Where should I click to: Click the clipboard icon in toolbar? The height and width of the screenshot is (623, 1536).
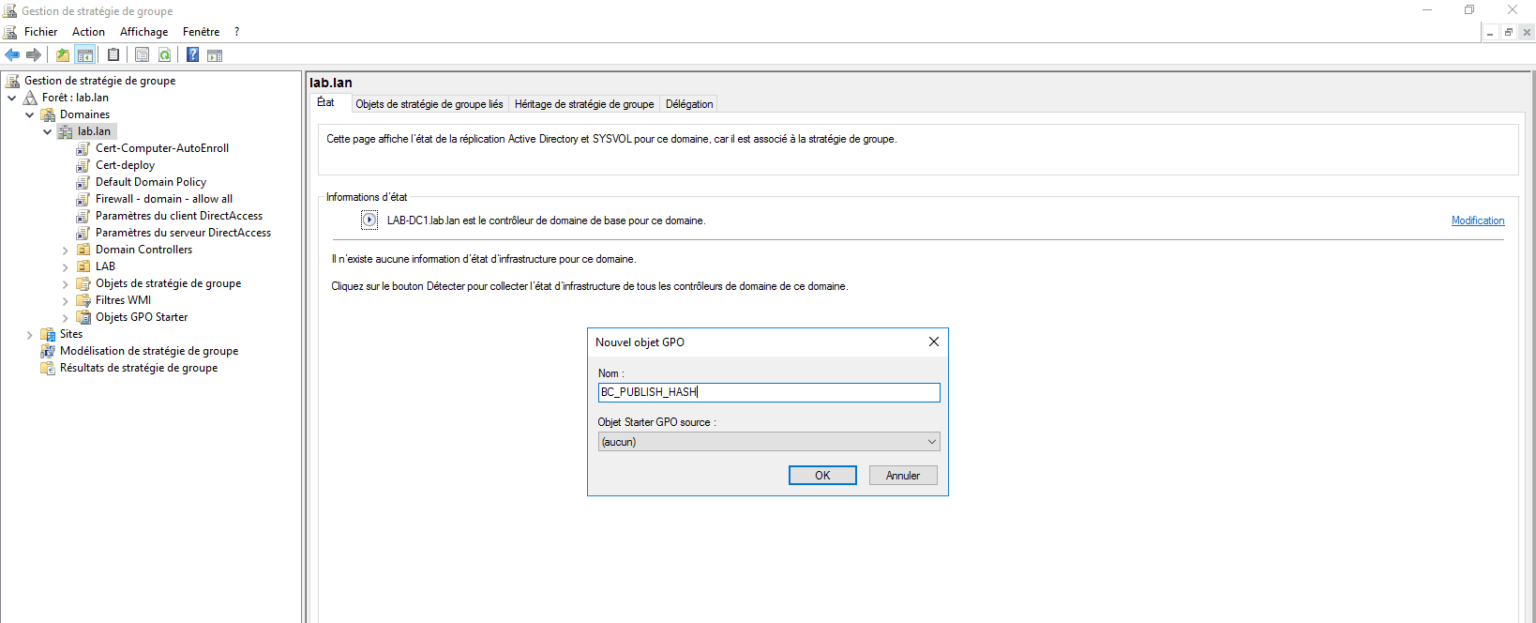coord(114,55)
